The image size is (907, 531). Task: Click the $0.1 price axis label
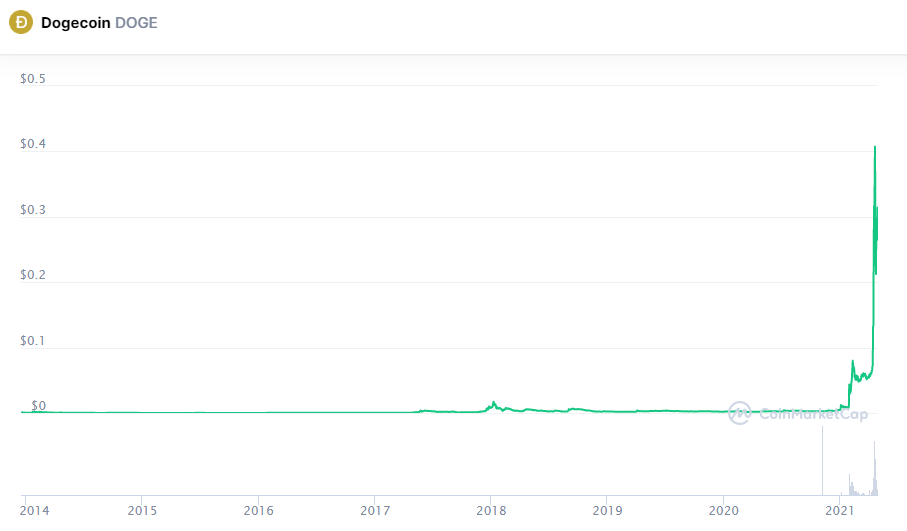click(x=33, y=342)
